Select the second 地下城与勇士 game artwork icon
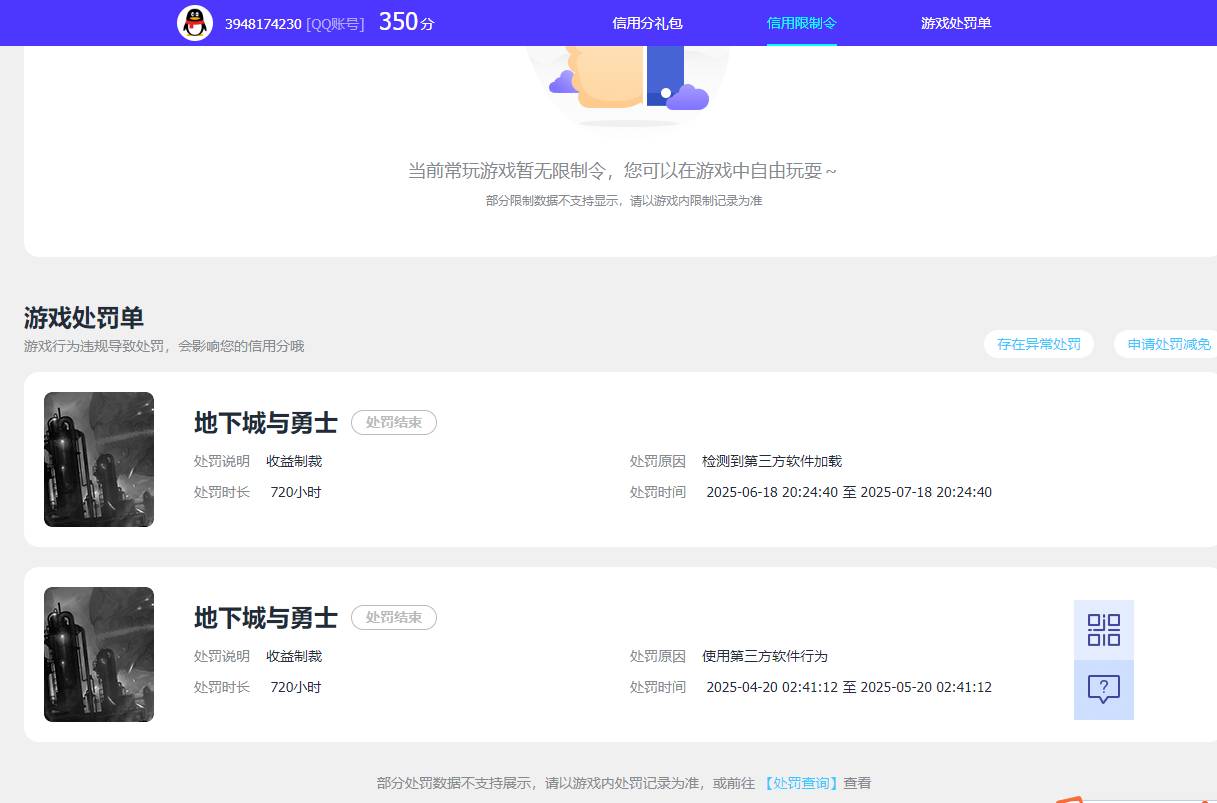The width and height of the screenshot is (1217, 803). (98, 653)
